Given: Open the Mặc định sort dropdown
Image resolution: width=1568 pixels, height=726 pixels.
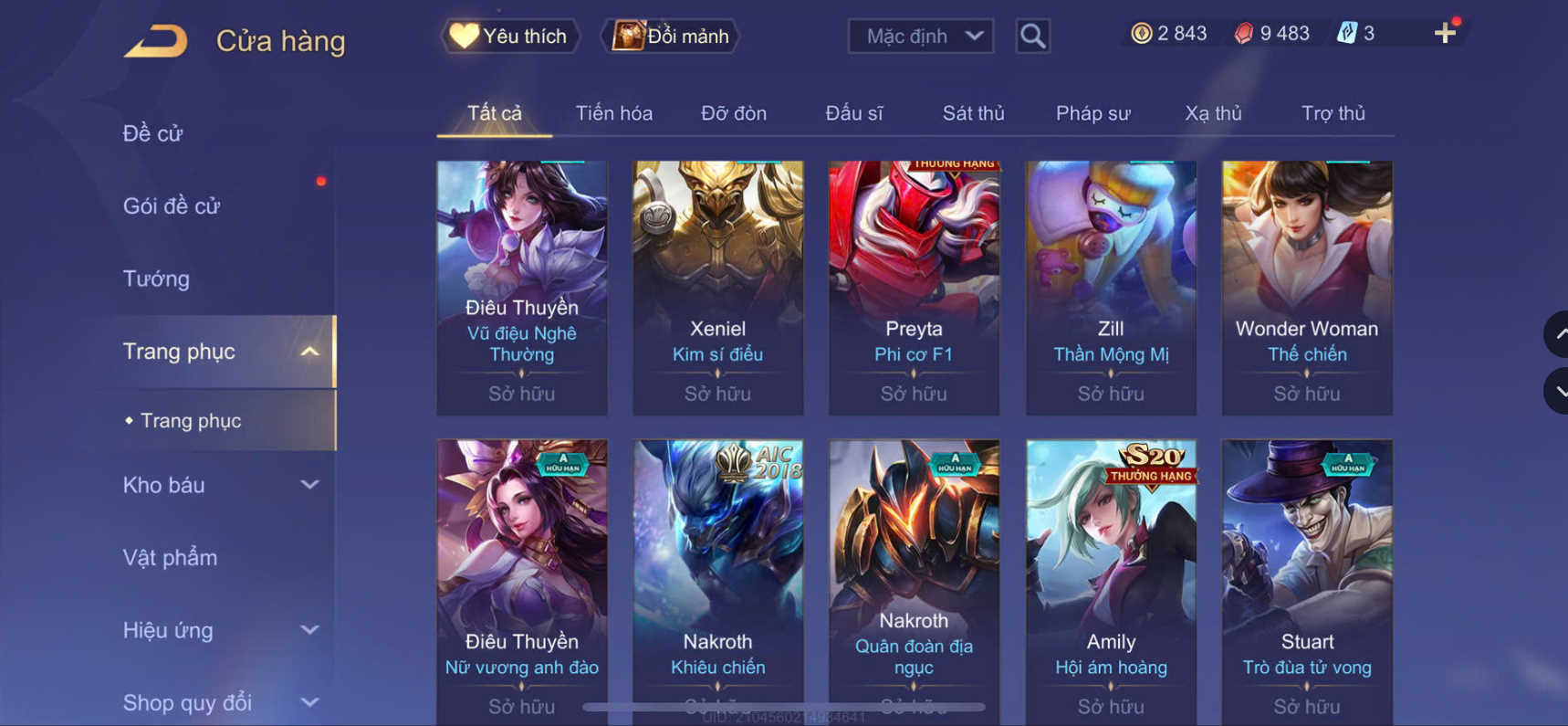Looking at the screenshot, I should [x=920, y=37].
